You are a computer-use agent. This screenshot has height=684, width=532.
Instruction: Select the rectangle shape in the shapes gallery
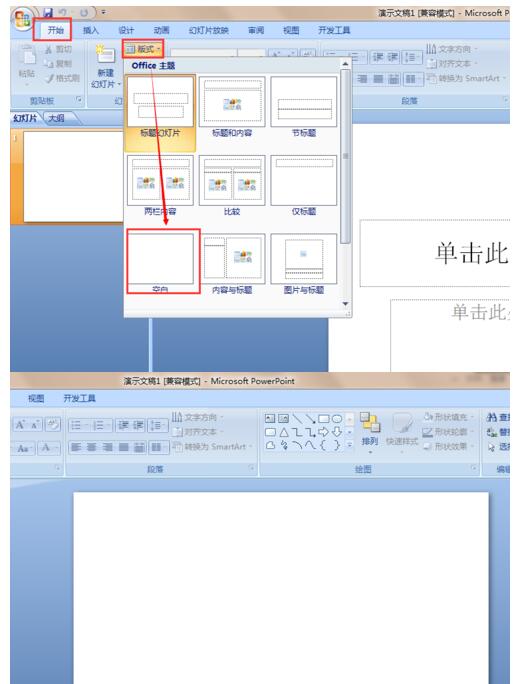click(323, 419)
